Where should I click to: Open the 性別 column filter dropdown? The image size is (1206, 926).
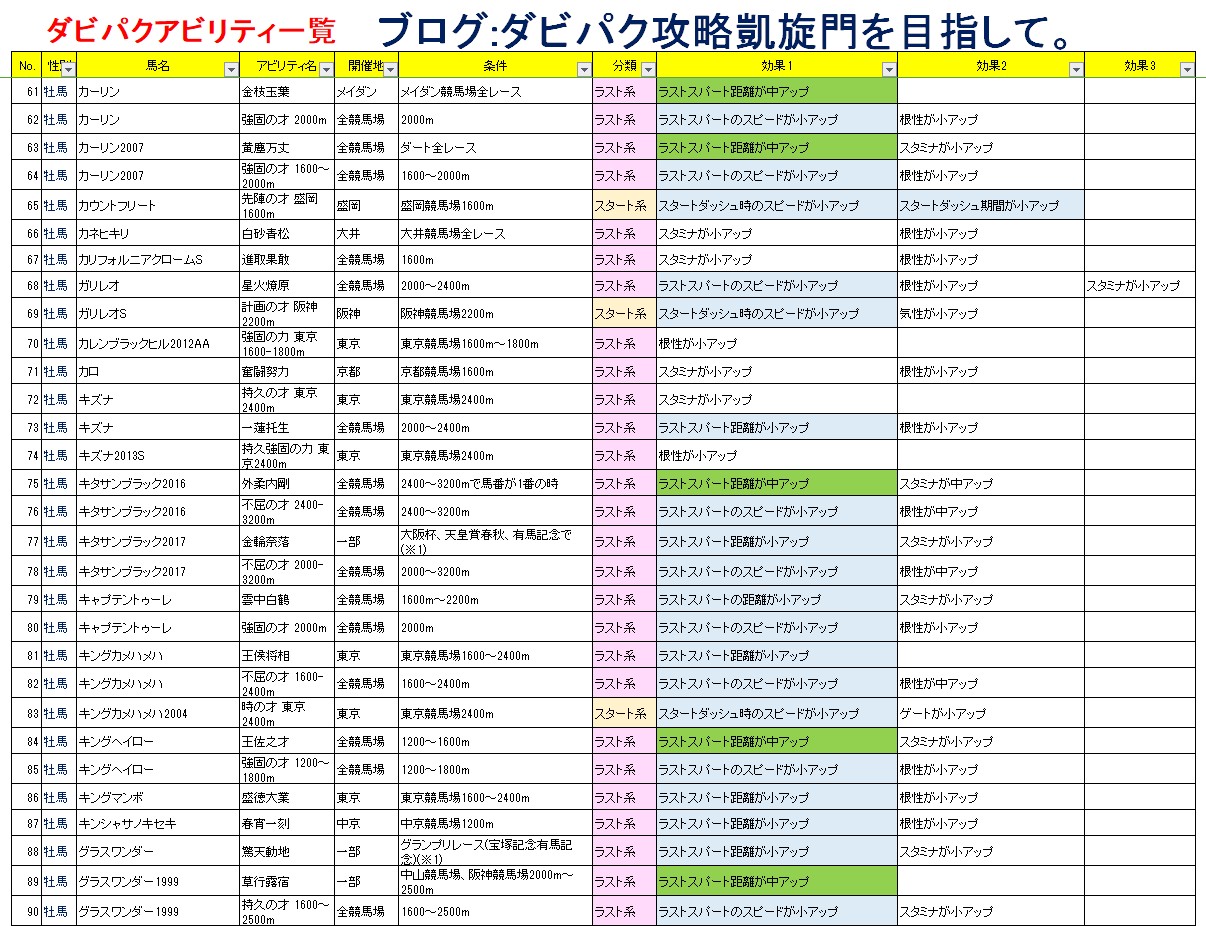pos(68,70)
